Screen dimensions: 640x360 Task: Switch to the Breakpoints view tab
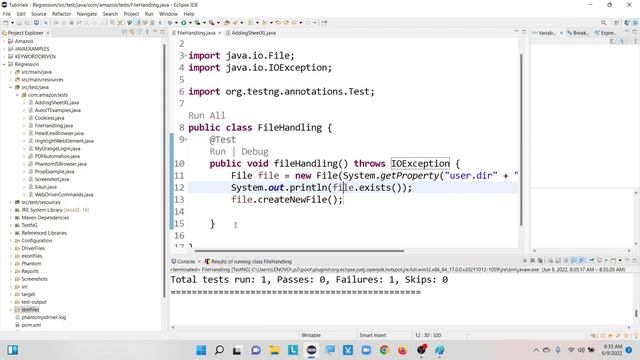pyautogui.click(x=578, y=33)
